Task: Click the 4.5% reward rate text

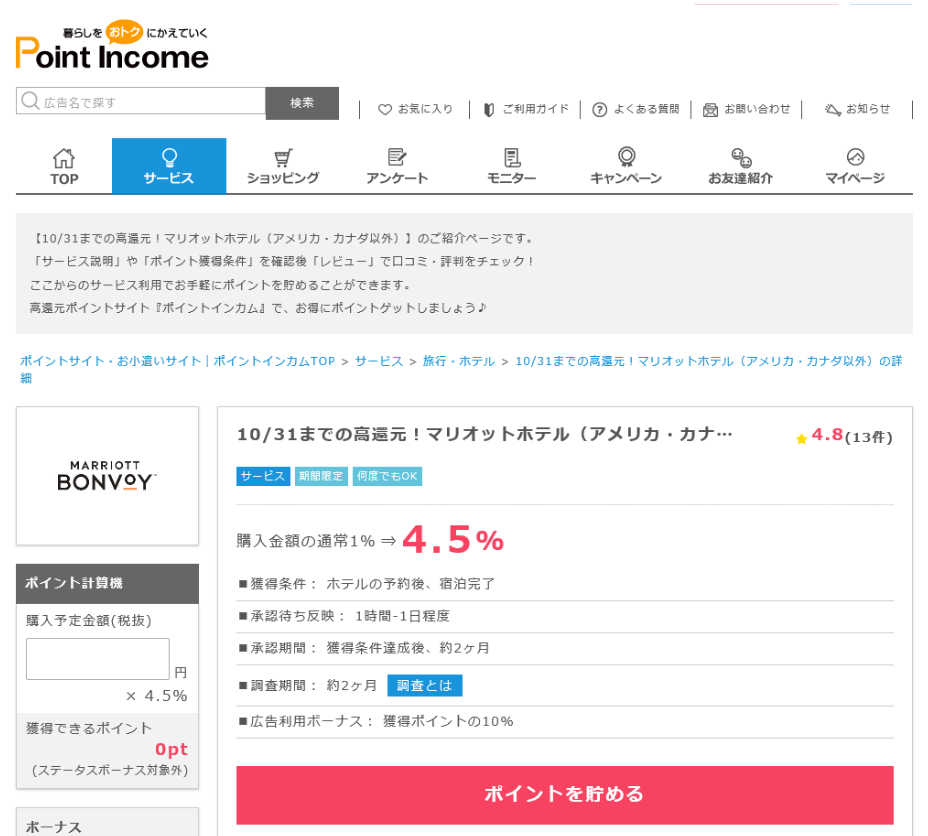Action: click(453, 540)
